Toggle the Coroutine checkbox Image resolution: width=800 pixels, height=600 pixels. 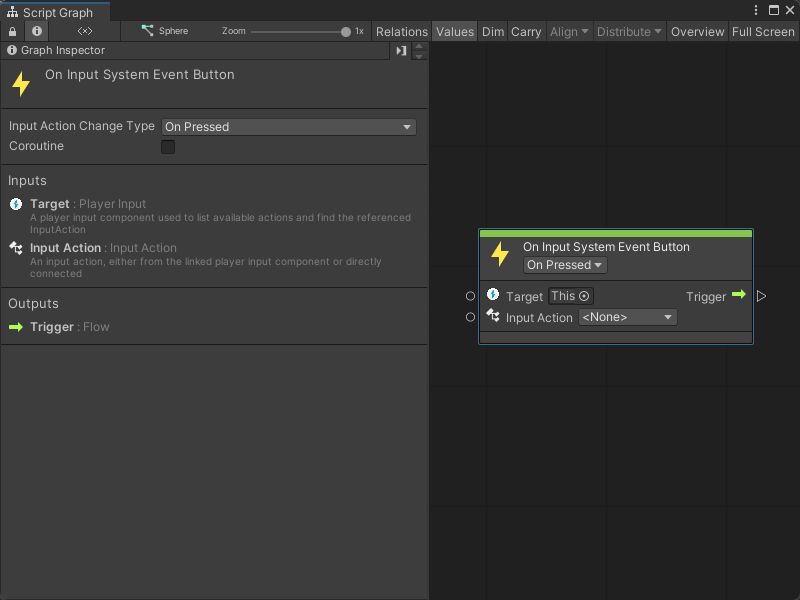pyautogui.click(x=167, y=146)
